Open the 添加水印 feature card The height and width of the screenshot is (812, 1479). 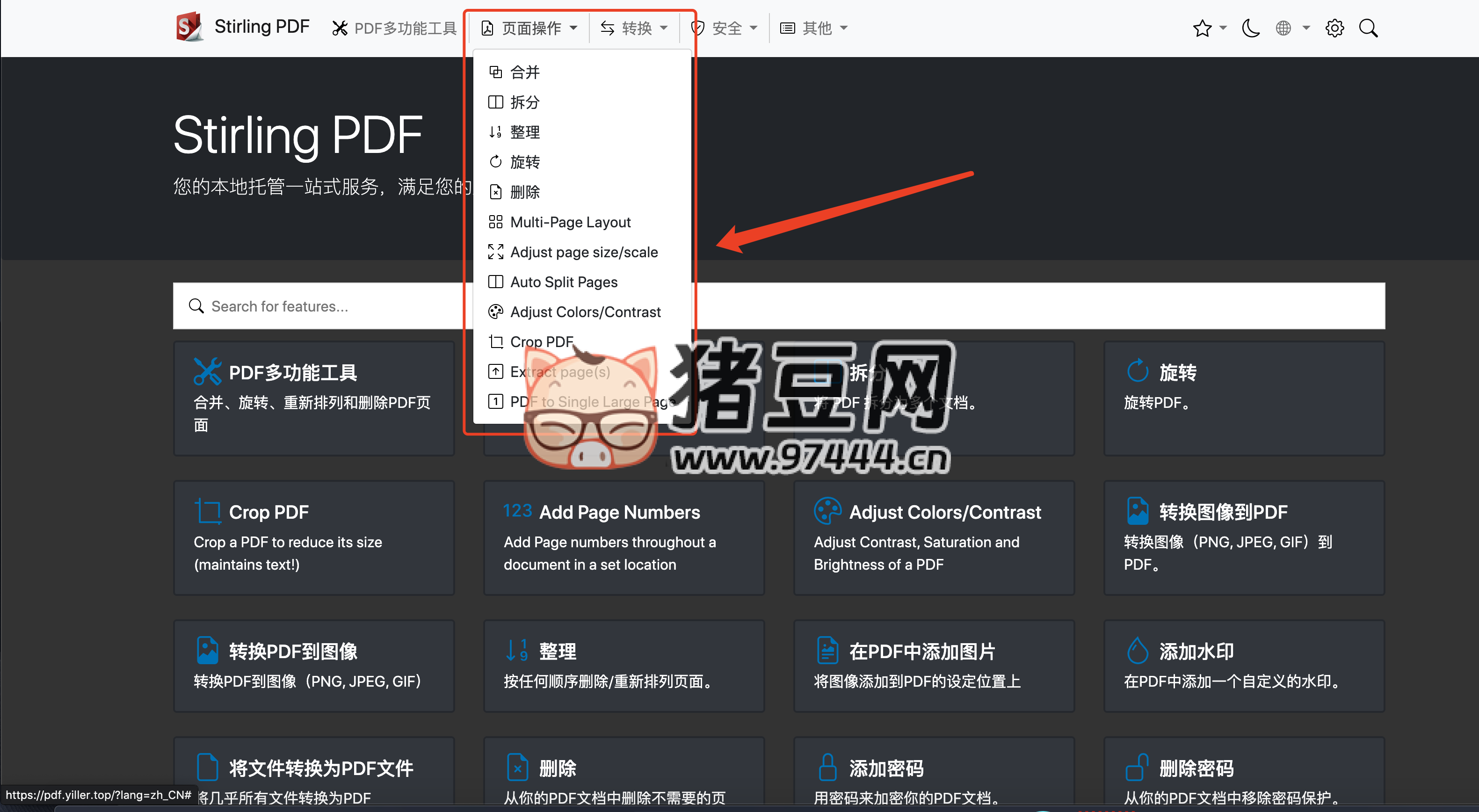1244,666
